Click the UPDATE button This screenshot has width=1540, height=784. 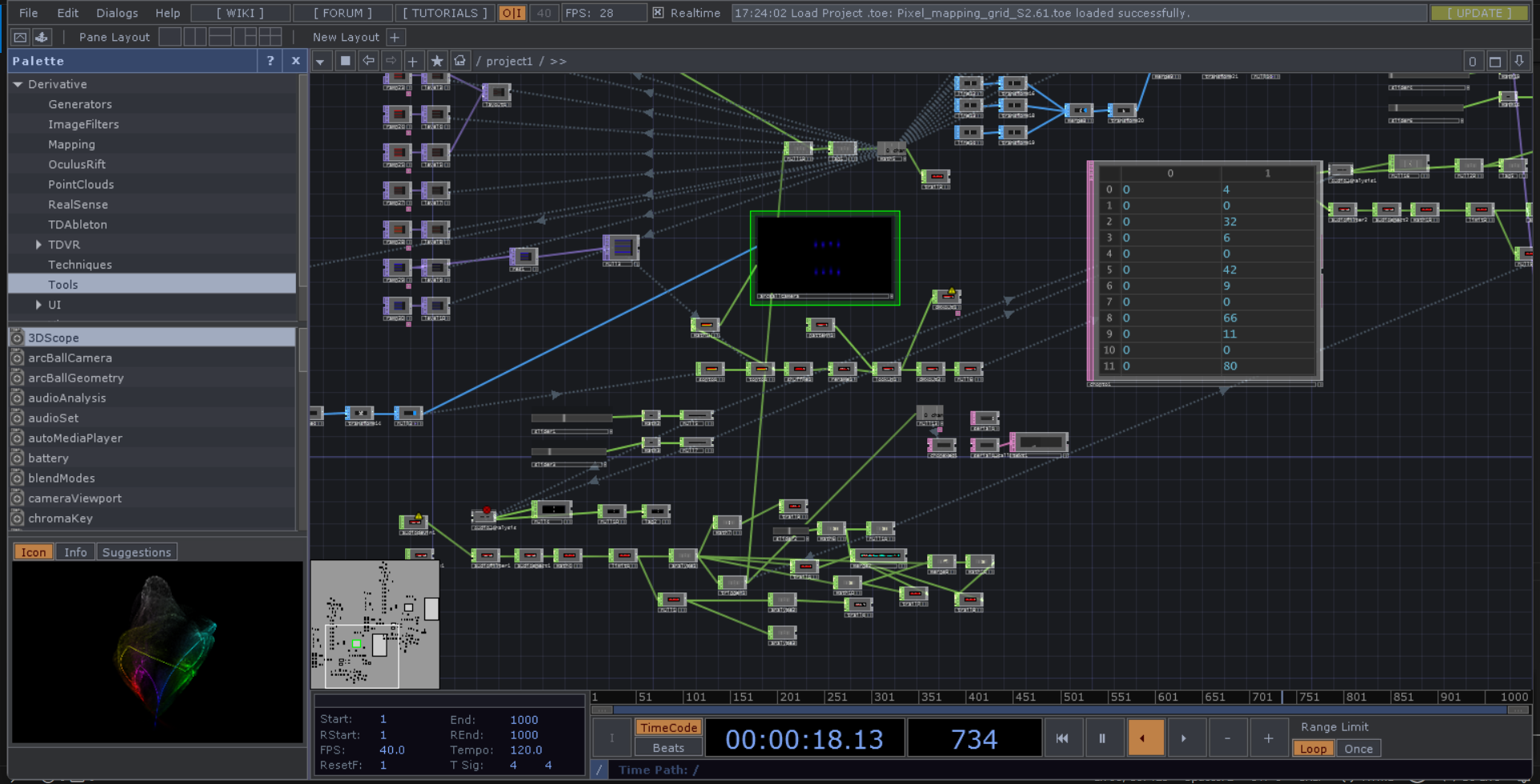click(x=1478, y=13)
